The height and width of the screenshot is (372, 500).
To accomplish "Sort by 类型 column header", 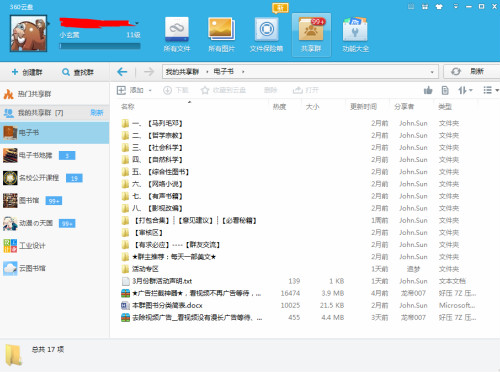I will pos(445,107).
